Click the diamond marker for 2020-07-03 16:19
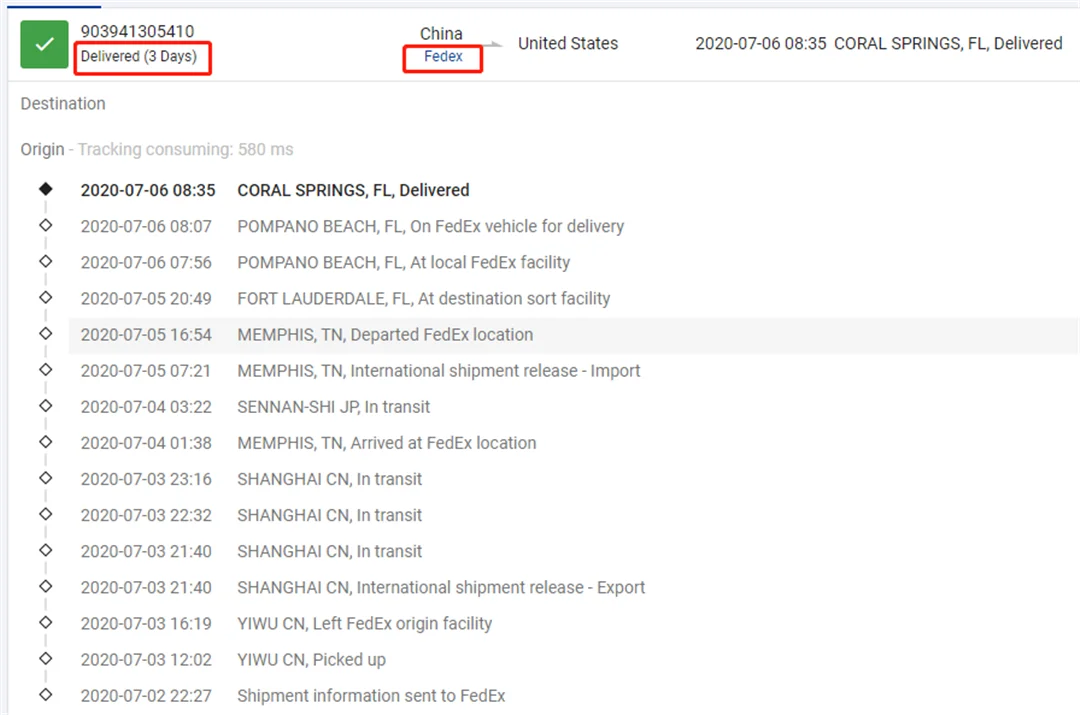The width and height of the screenshot is (1080, 715). [x=45, y=622]
